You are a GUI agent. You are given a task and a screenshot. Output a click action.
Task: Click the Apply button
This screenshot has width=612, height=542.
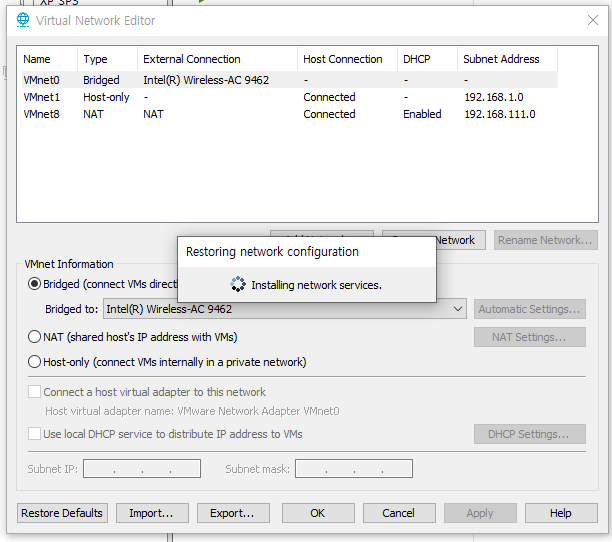tap(480, 513)
